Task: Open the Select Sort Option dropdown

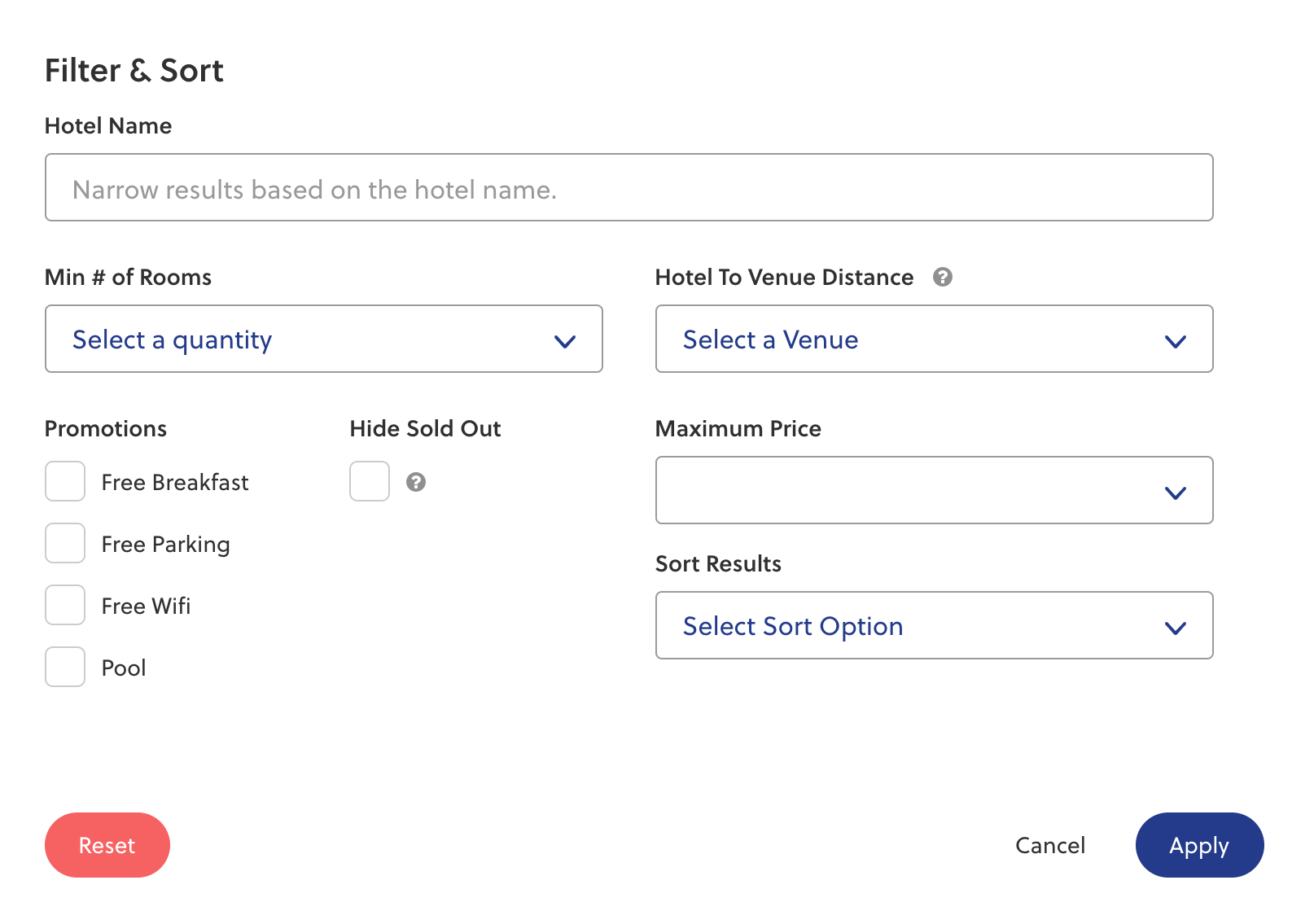Action: (x=933, y=625)
